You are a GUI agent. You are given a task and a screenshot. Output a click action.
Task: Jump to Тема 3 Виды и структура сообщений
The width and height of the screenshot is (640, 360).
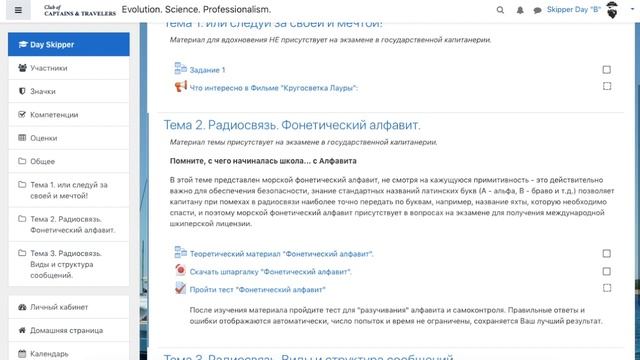(x=69, y=264)
